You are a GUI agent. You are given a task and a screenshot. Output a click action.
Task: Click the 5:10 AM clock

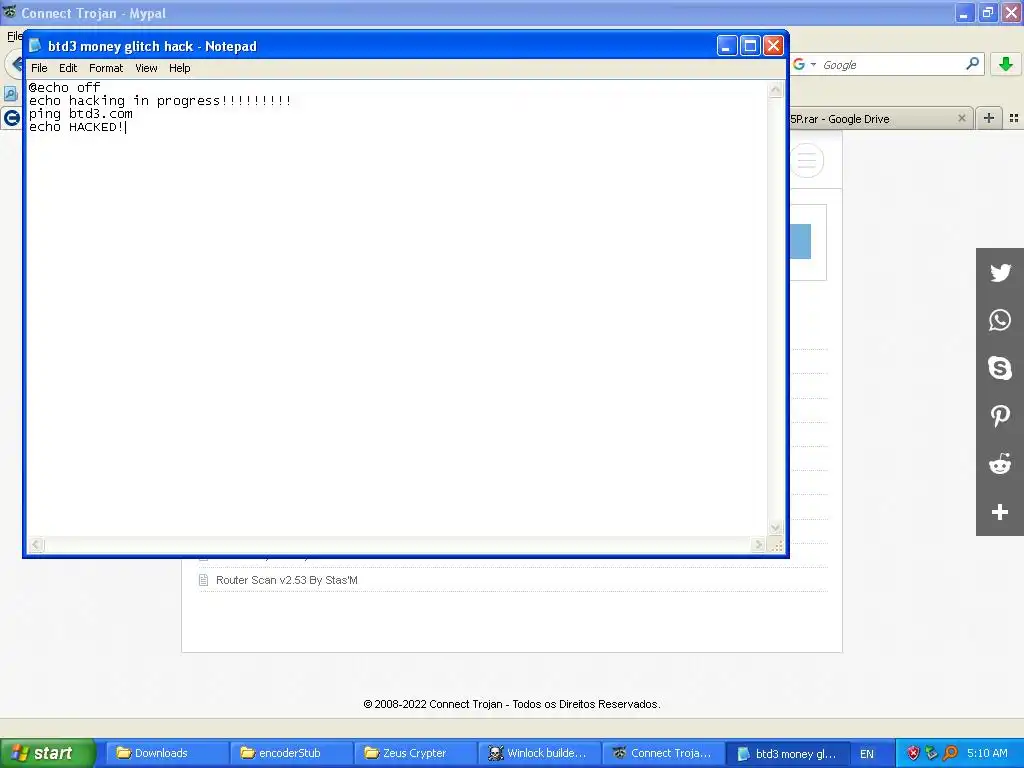pos(987,753)
